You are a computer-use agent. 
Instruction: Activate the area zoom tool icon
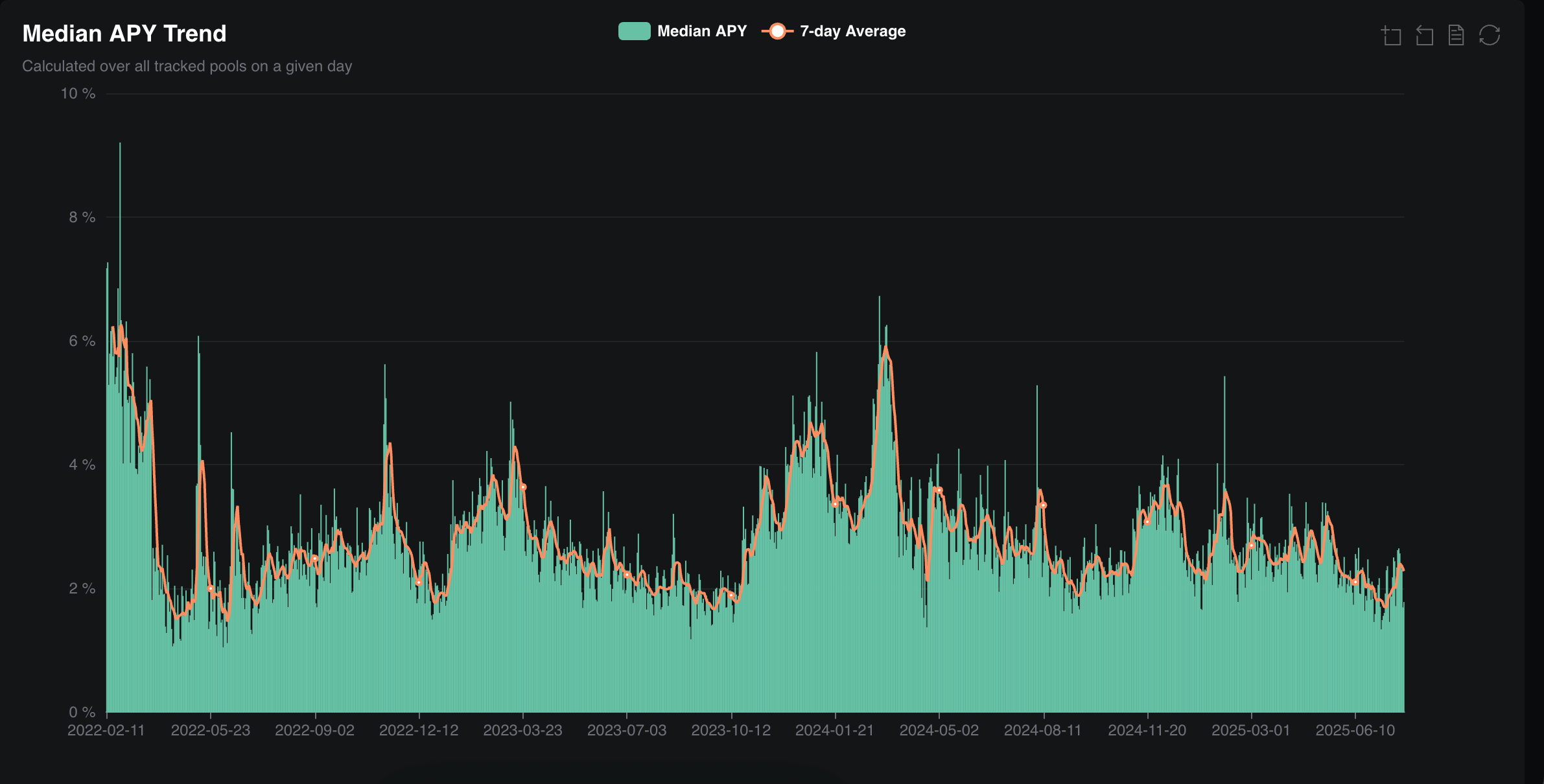pyautogui.click(x=1391, y=36)
